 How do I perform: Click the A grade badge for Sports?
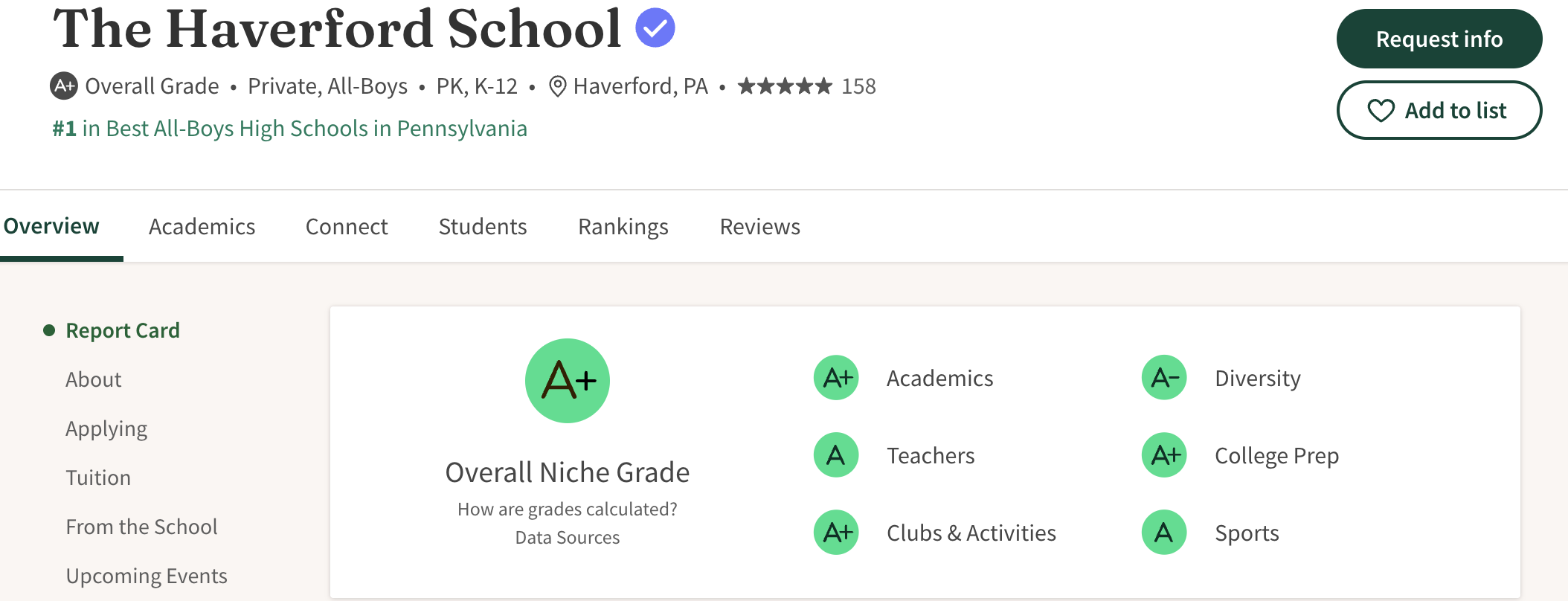click(1164, 533)
